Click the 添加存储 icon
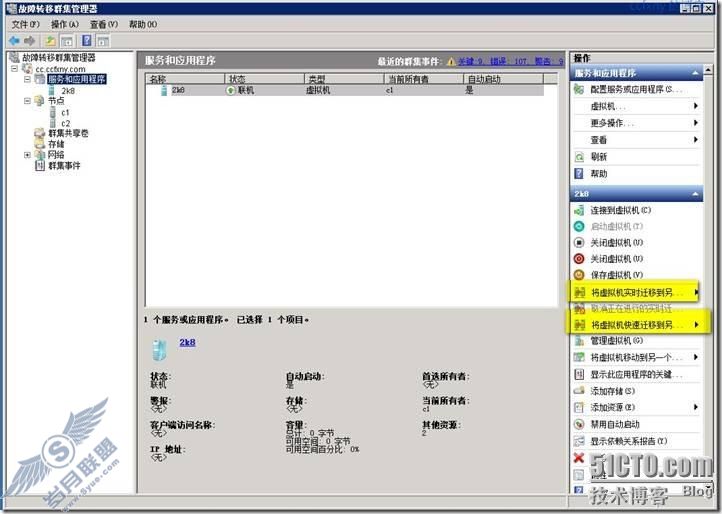The height and width of the screenshot is (514, 722). tap(579, 391)
